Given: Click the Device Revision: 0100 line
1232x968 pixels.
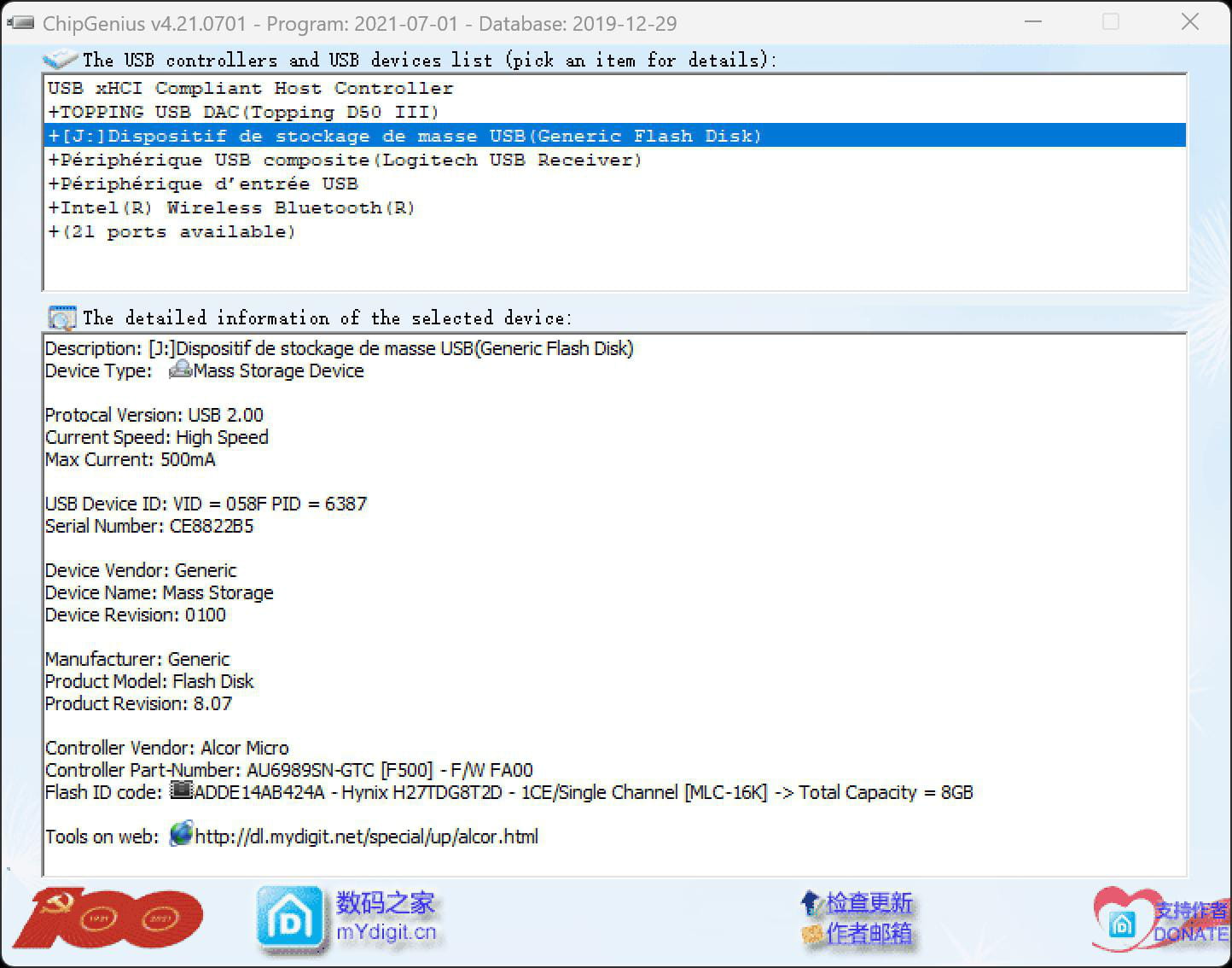Looking at the screenshot, I should coord(136,615).
